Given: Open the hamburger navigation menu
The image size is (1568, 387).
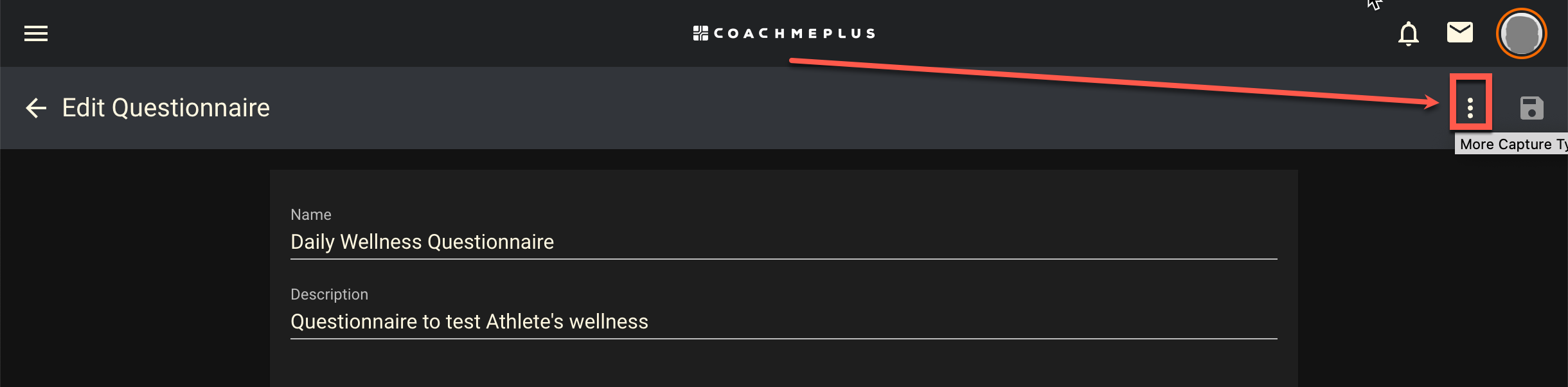Looking at the screenshot, I should pos(36,33).
